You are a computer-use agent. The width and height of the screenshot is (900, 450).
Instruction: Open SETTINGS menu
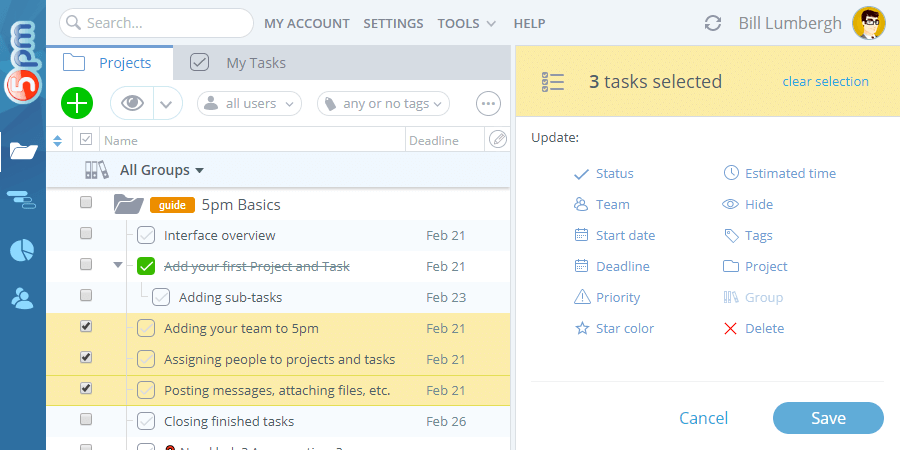pyautogui.click(x=393, y=24)
